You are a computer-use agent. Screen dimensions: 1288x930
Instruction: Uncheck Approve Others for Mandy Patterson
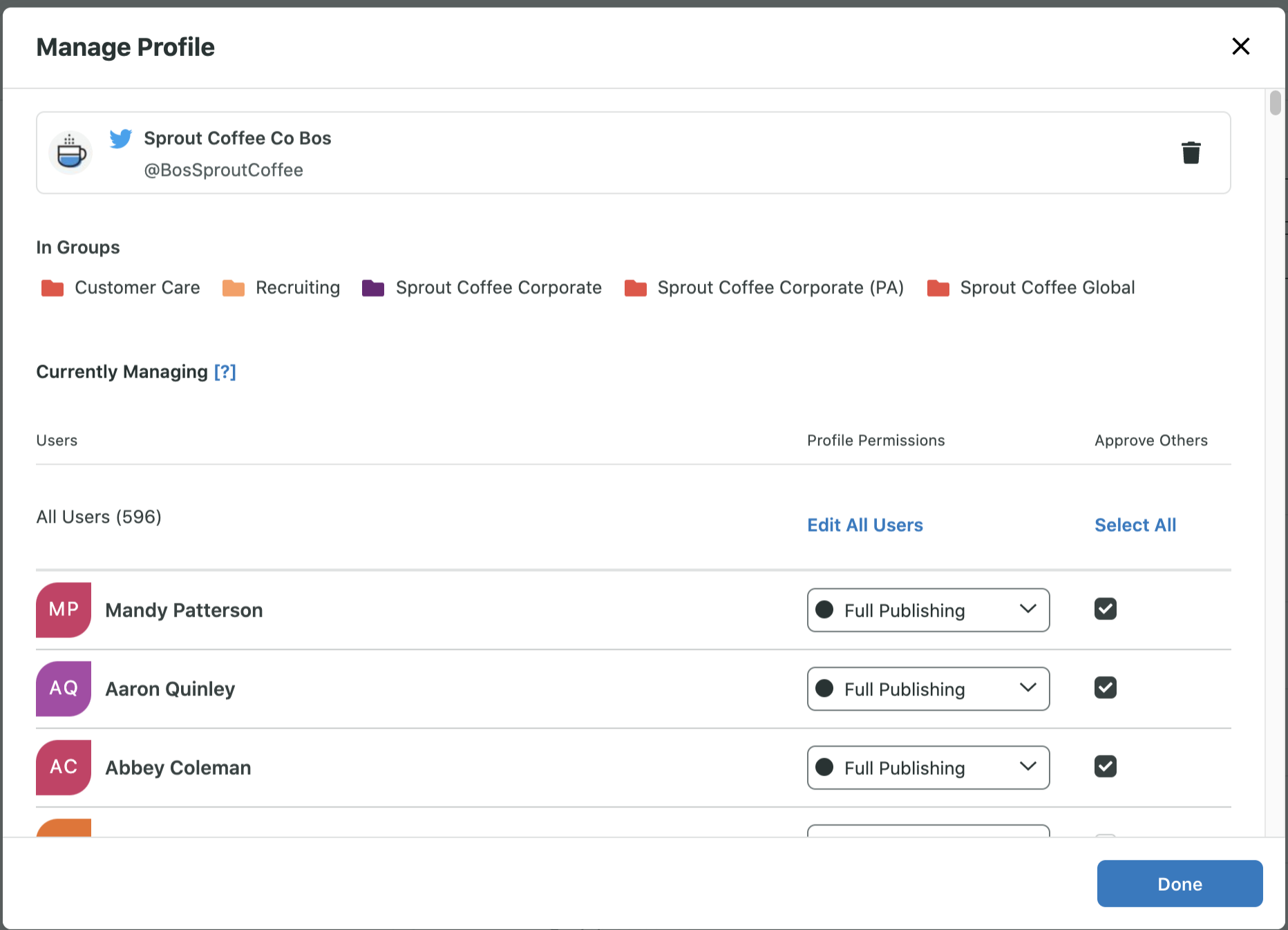point(1106,609)
